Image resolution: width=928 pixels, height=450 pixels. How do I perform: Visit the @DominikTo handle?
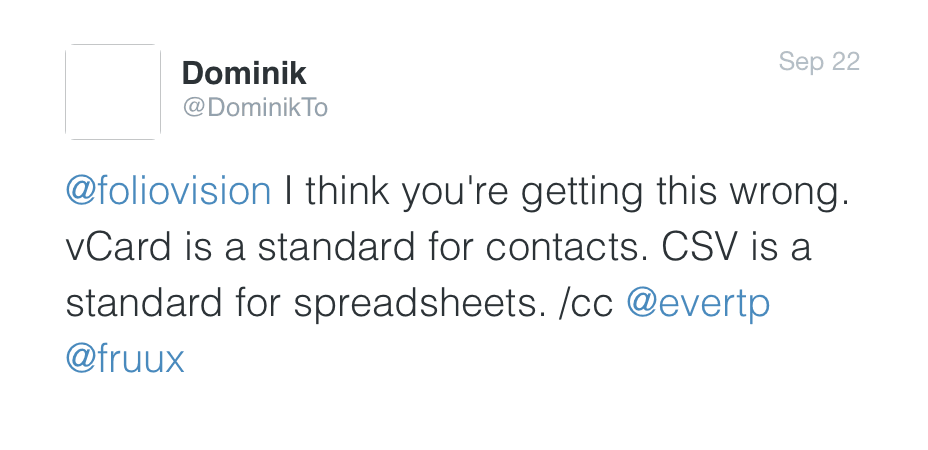click(255, 108)
